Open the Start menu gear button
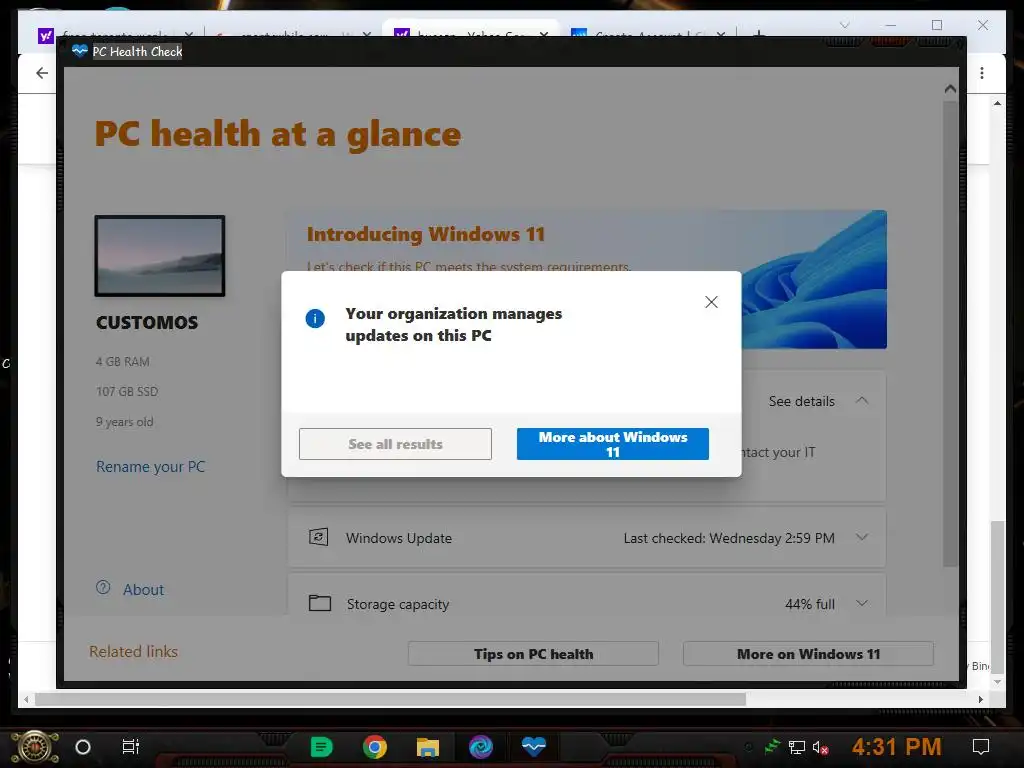The image size is (1024, 768). coord(34,746)
